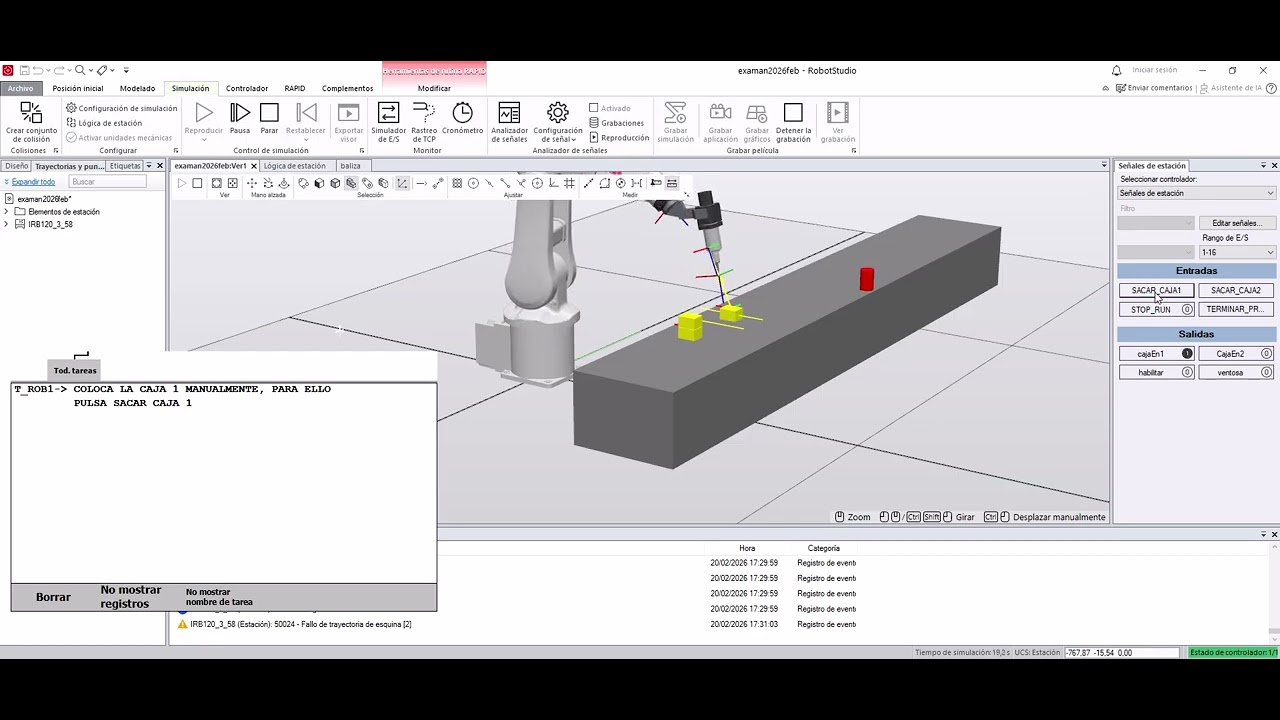Select examan2026feb* root tree item
Viewport: 1280px width, 720px height.
(44, 199)
